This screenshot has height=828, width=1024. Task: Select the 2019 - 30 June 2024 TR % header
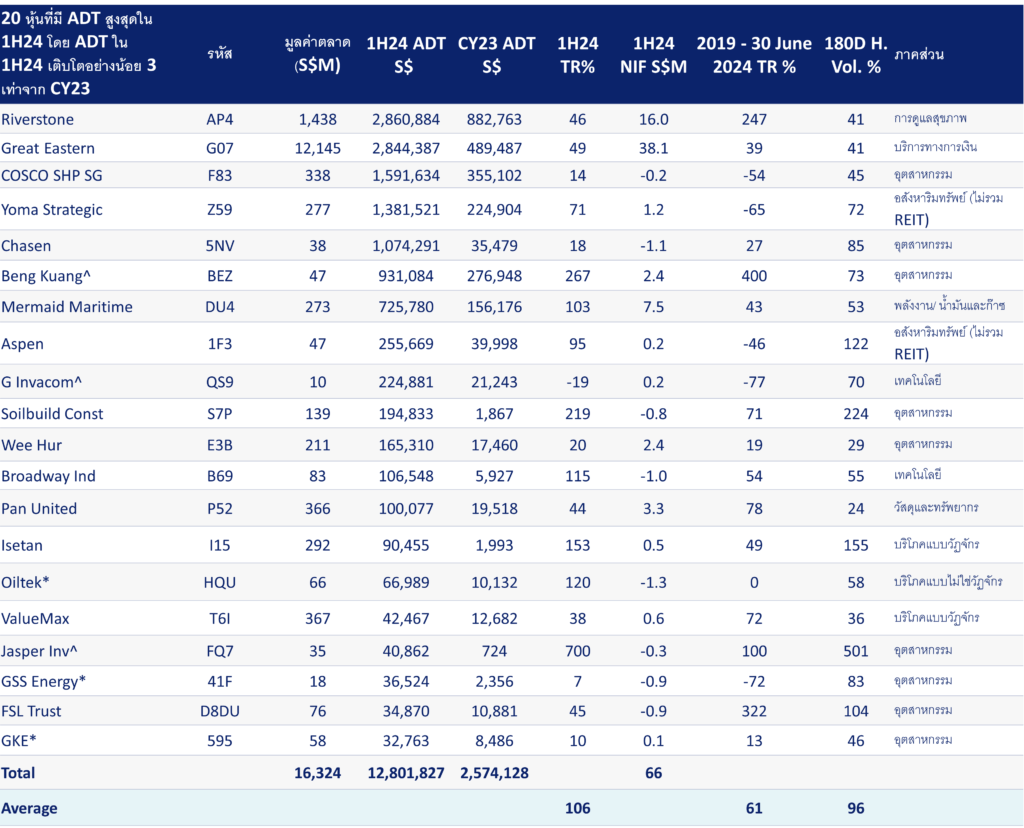(x=754, y=55)
